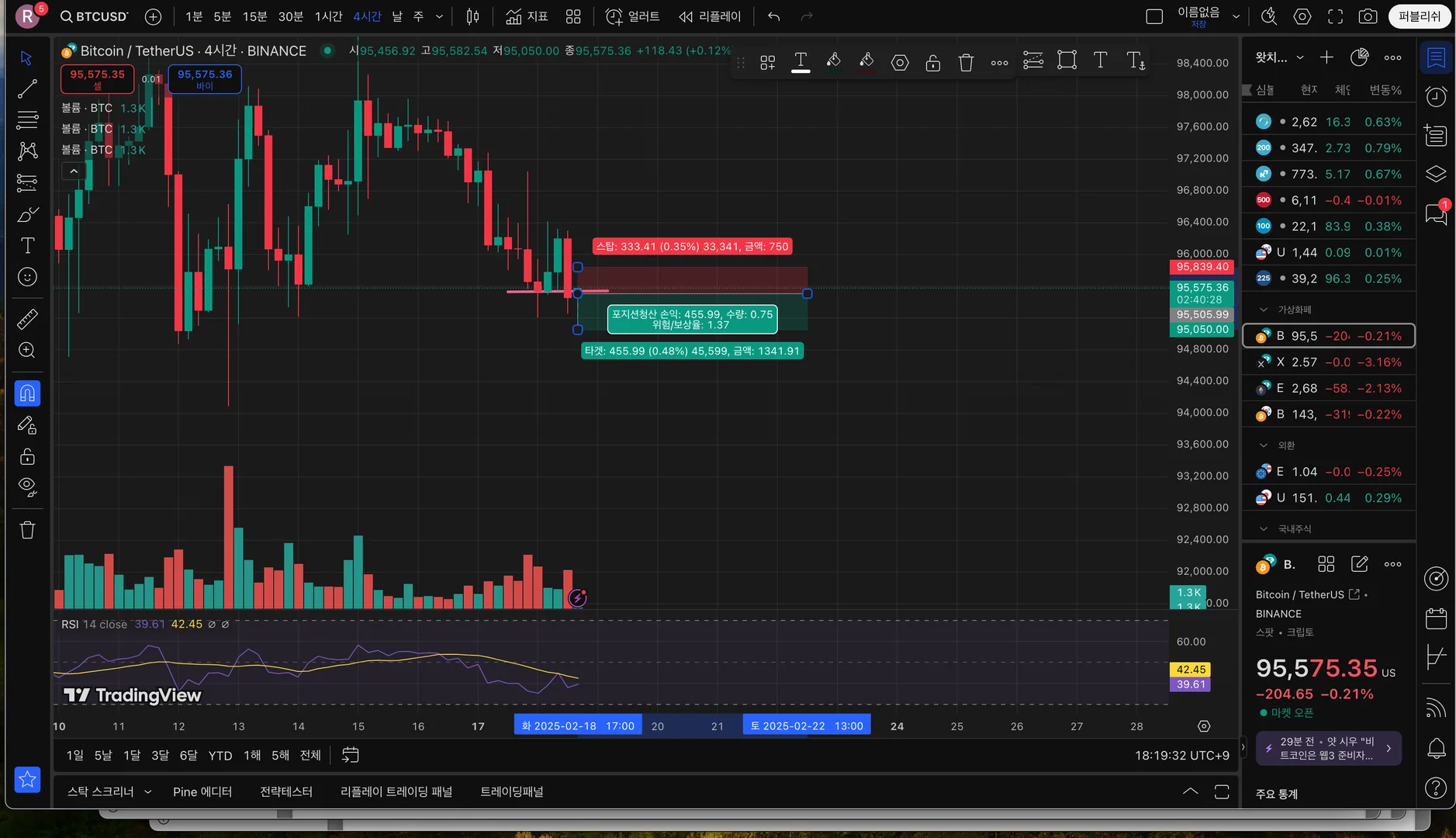Select the trend line drawing tool
1456x838 pixels.
(x=27, y=89)
